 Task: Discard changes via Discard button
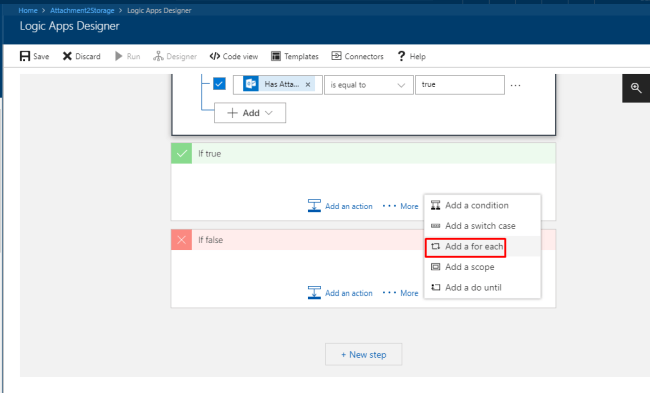82,56
